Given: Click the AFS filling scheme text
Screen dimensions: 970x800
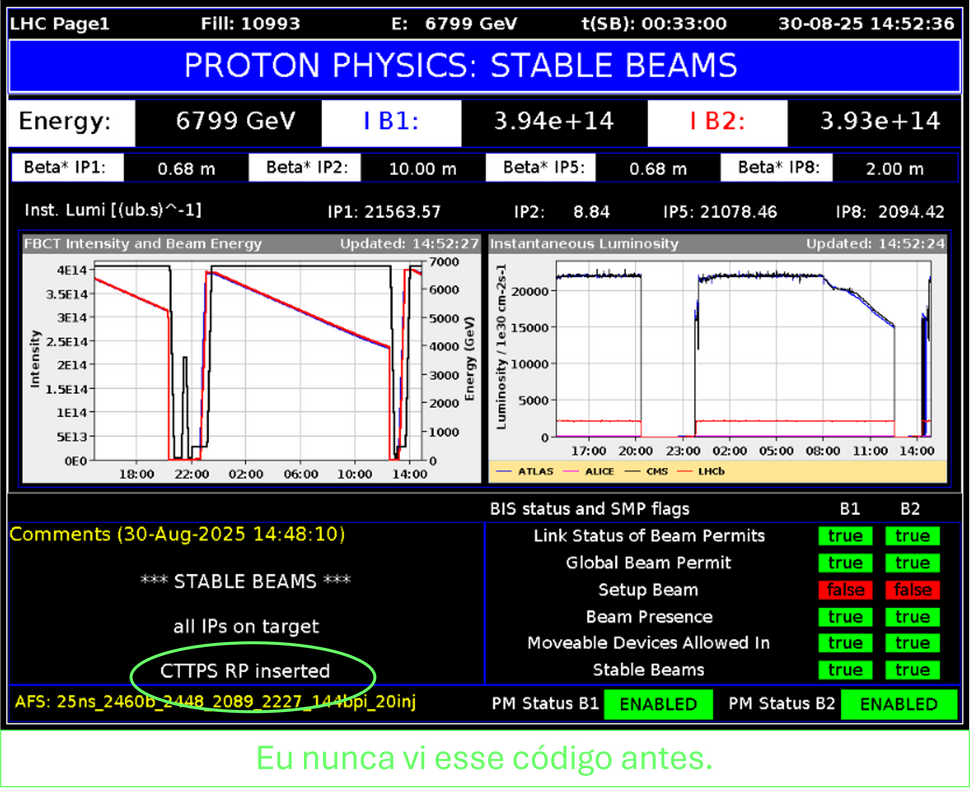Looking at the screenshot, I should [215, 702].
